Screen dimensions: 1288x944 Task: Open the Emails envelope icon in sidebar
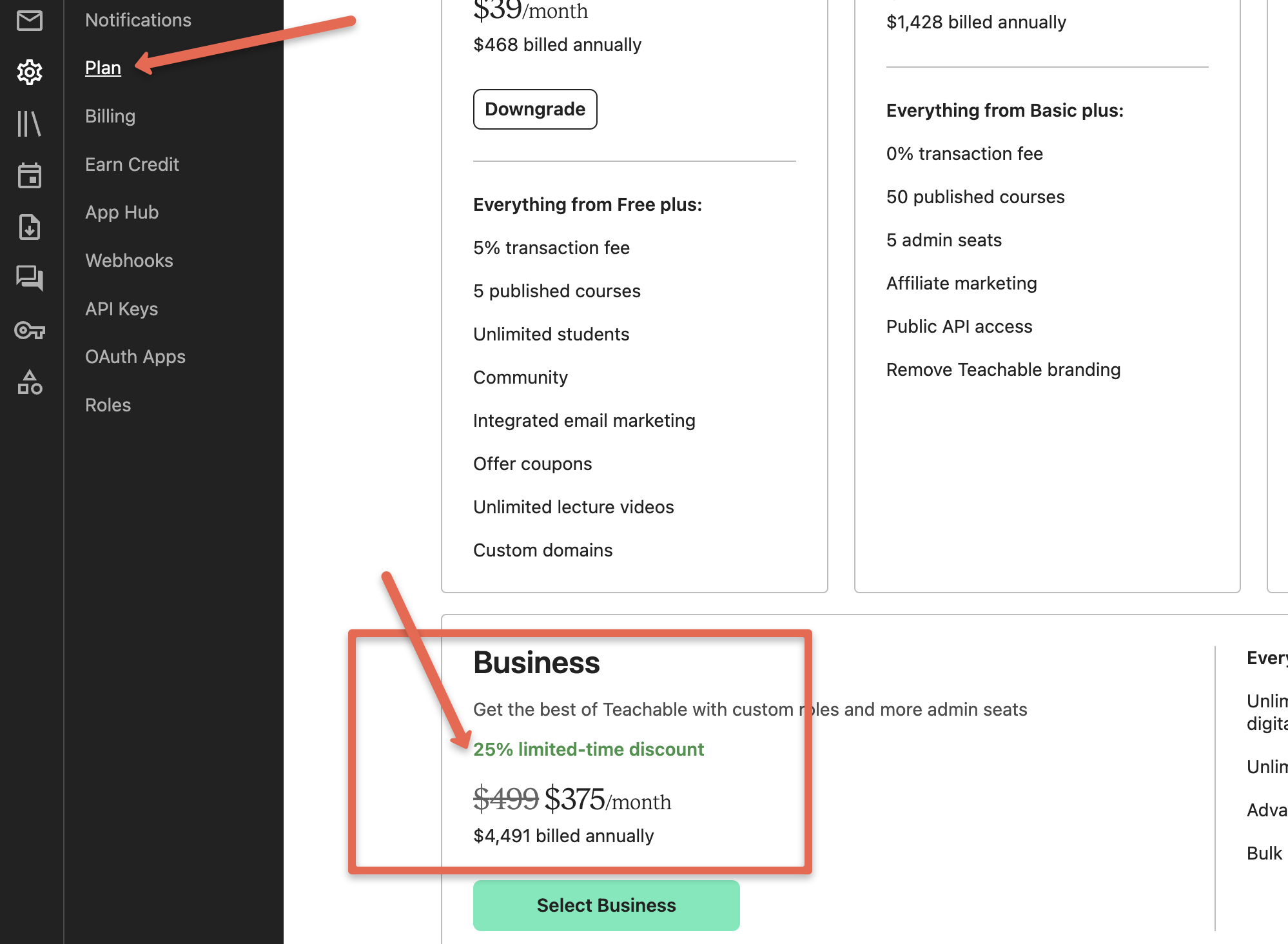(x=30, y=21)
